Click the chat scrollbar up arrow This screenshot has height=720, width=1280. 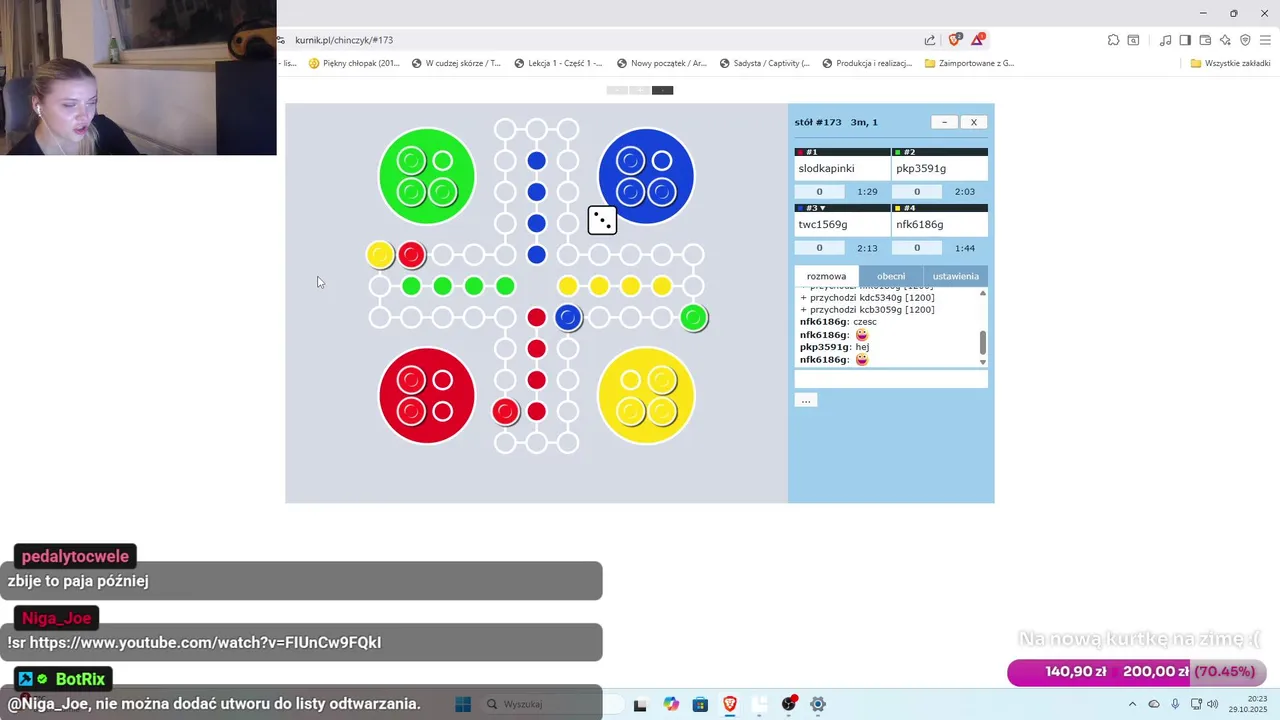[x=982, y=293]
